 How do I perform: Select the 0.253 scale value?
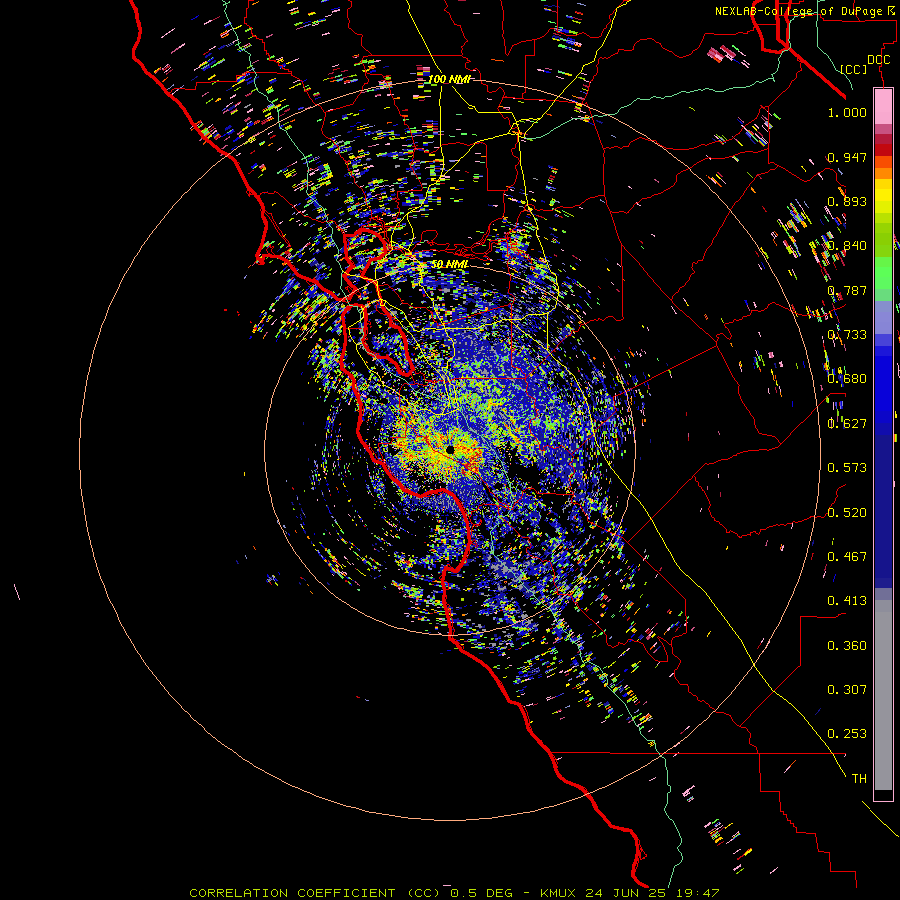[847, 734]
